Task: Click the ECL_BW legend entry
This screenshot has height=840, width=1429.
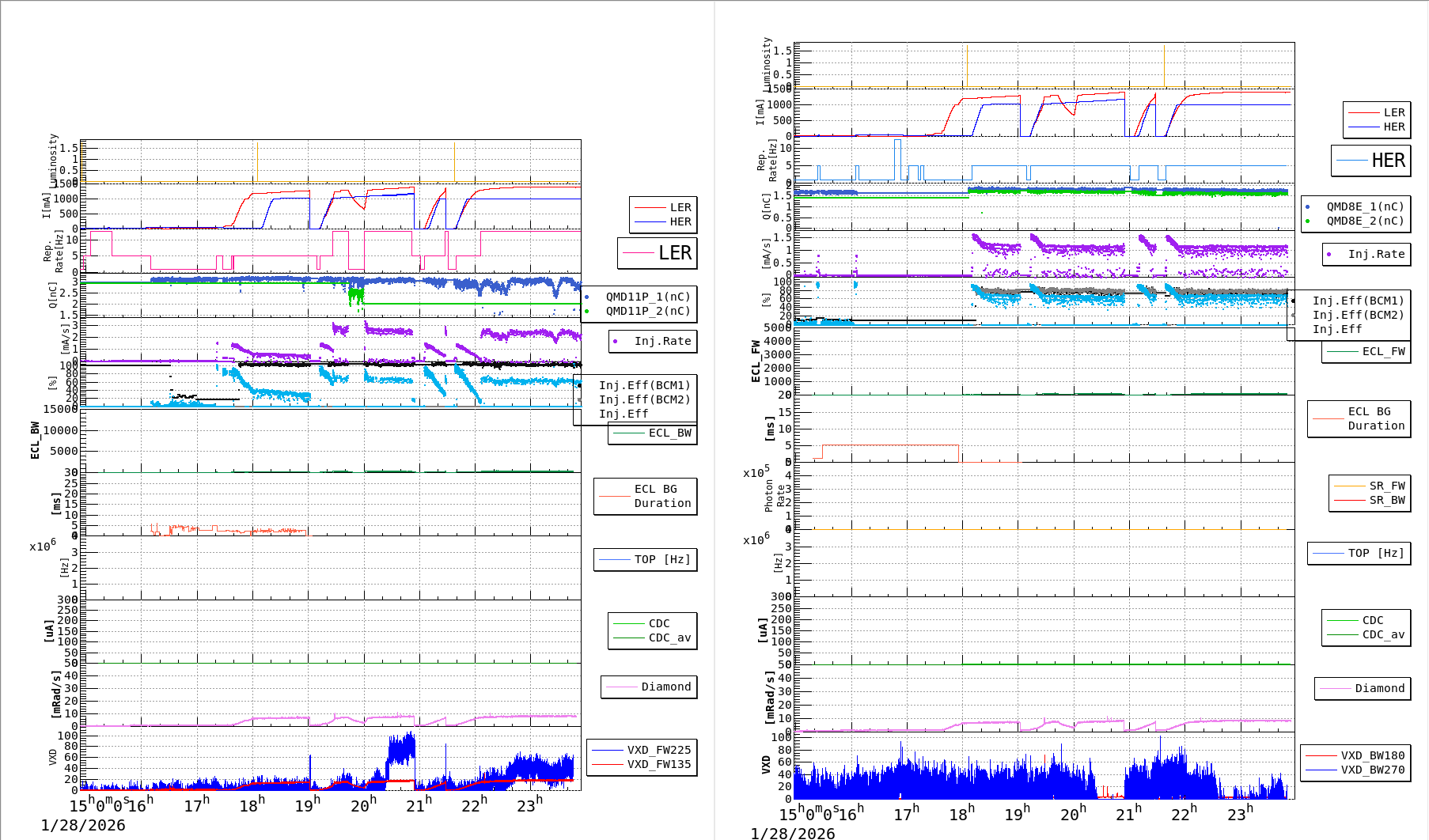Action: click(669, 433)
